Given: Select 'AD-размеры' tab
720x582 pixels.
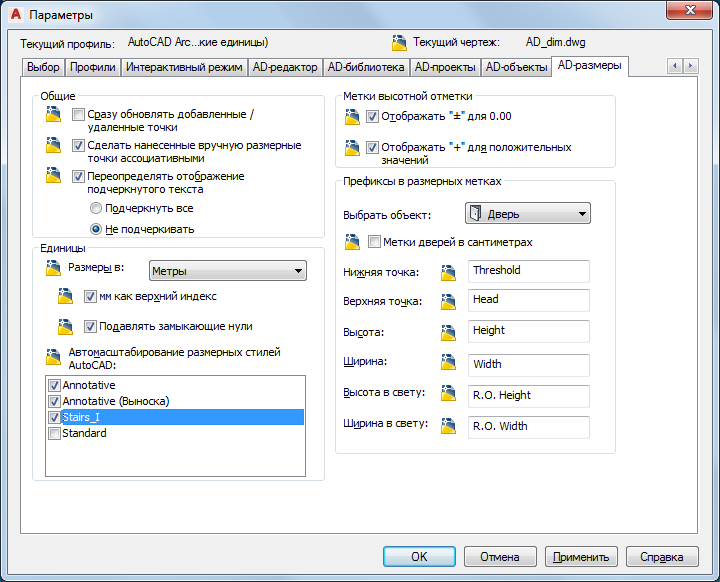Looking at the screenshot, I should point(590,66).
